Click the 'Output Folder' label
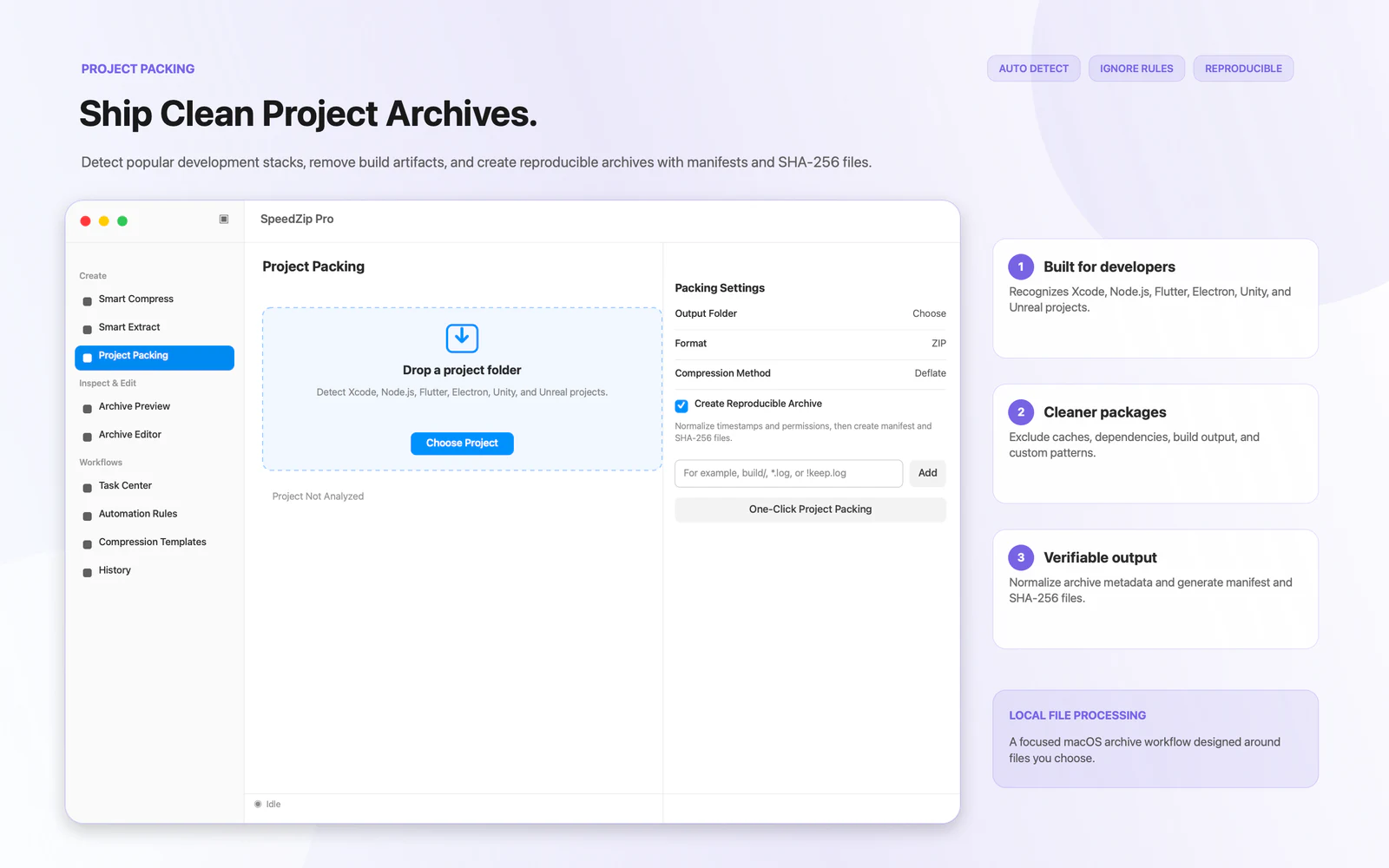 tap(706, 314)
